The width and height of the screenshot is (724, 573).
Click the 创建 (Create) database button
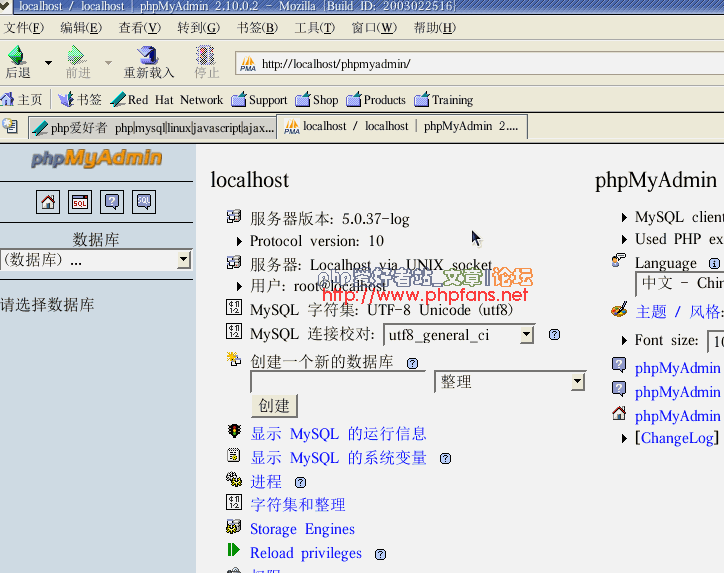pos(274,405)
